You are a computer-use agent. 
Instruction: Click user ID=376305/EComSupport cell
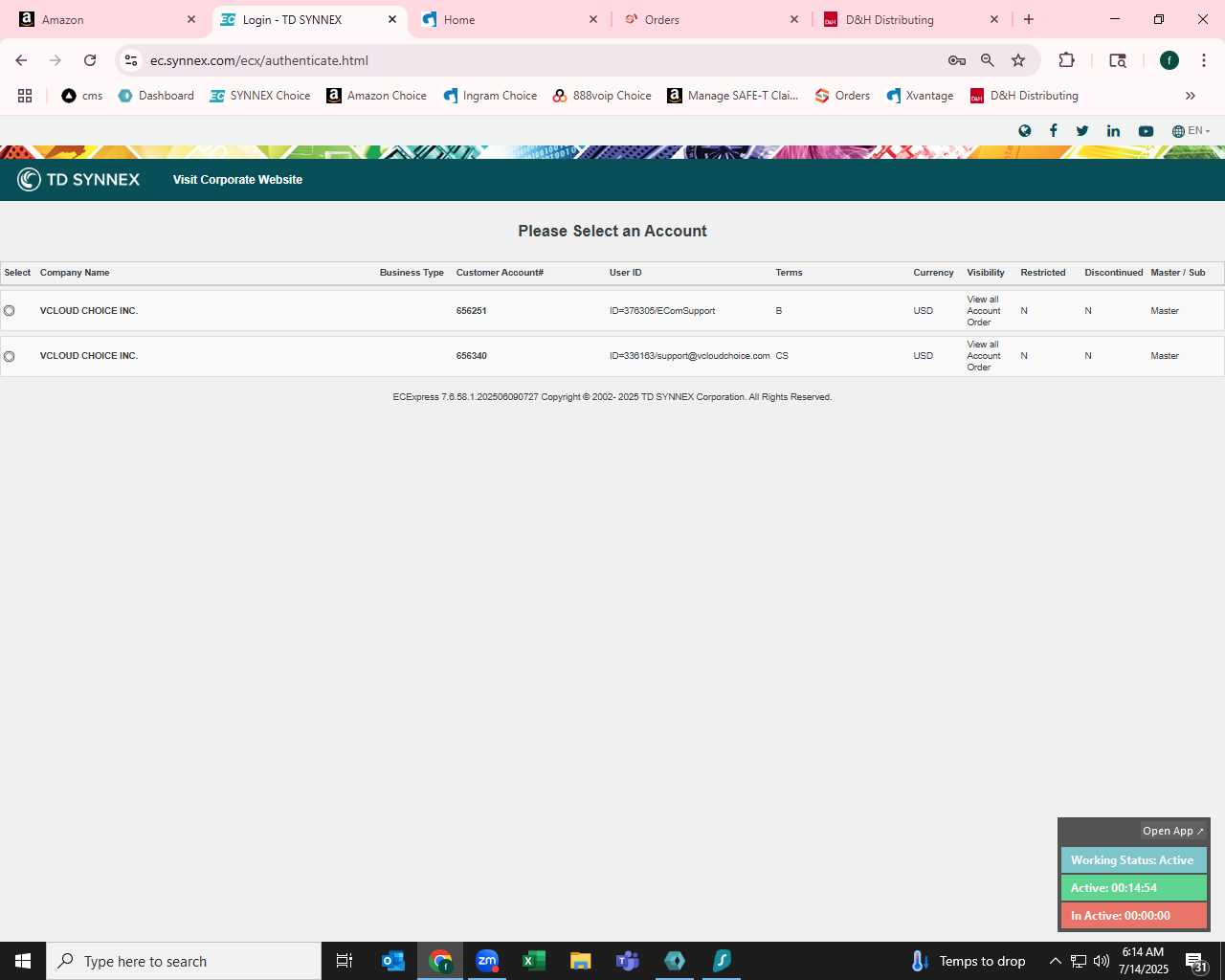[662, 311]
